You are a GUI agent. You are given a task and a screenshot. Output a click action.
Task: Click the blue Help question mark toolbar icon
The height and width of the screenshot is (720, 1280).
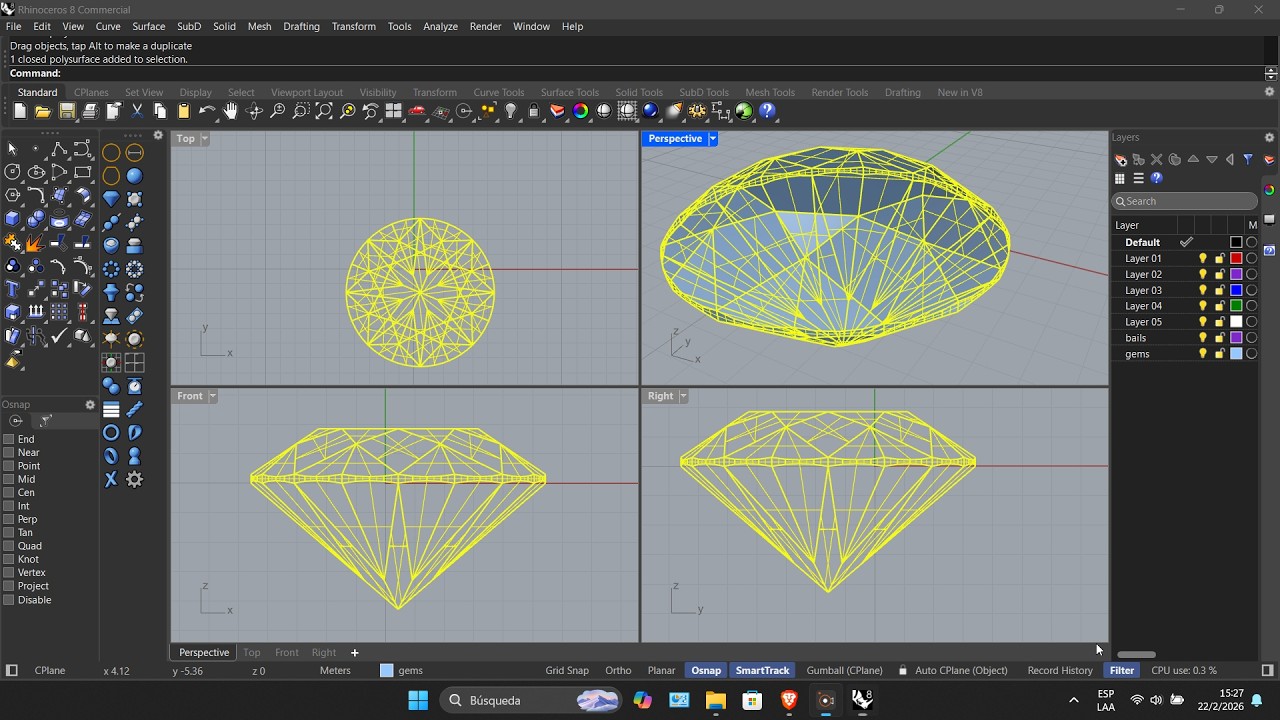point(768,111)
